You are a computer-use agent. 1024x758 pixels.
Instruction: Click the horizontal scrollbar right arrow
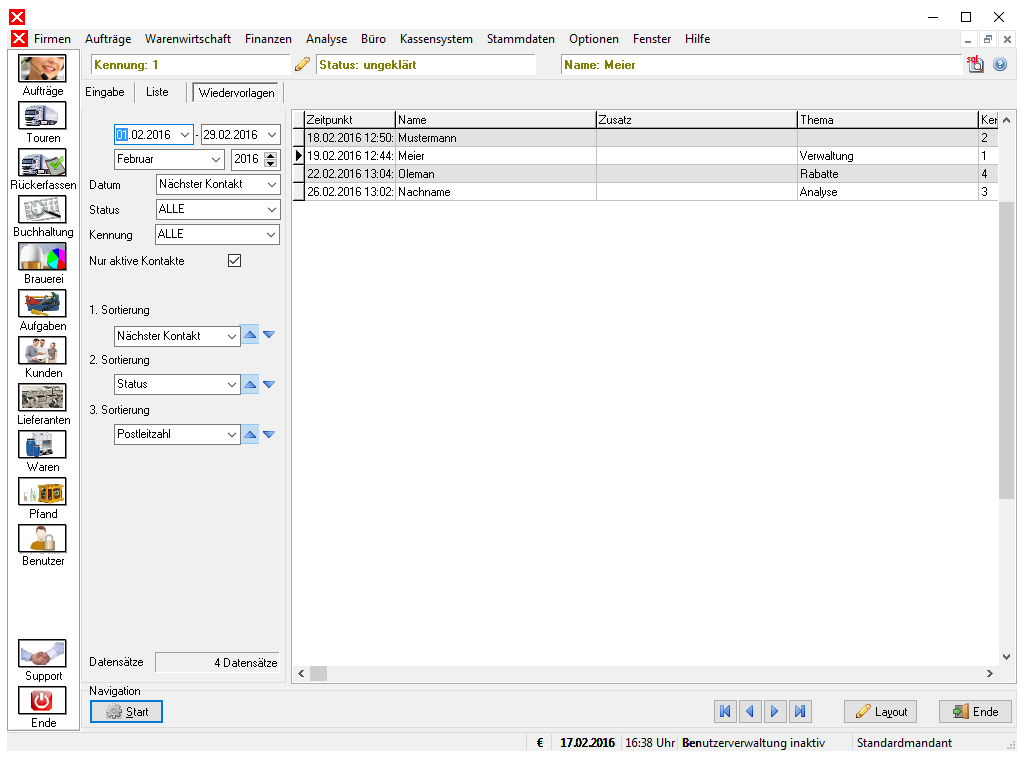click(x=990, y=673)
